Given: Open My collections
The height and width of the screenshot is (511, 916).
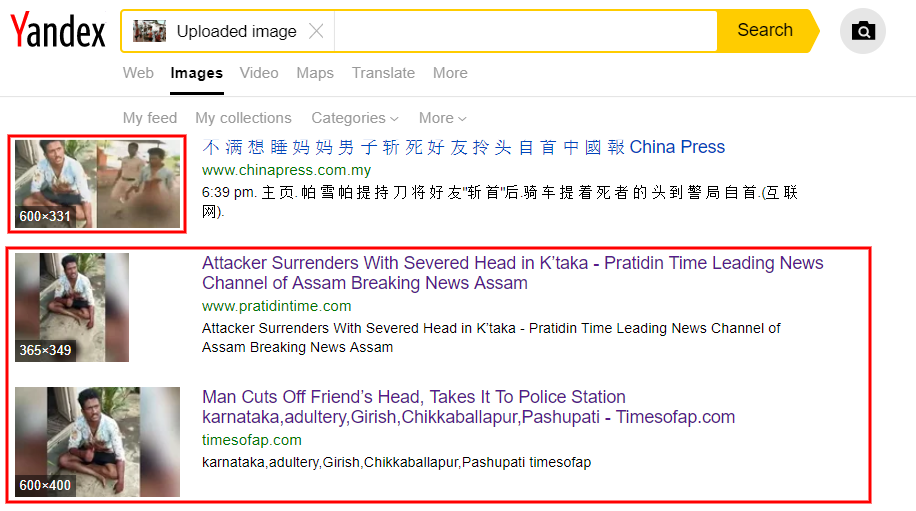Looking at the screenshot, I should 243,118.
